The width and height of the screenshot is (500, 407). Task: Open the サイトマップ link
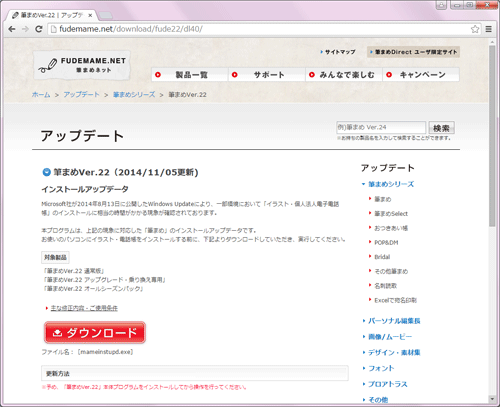(x=338, y=52)
